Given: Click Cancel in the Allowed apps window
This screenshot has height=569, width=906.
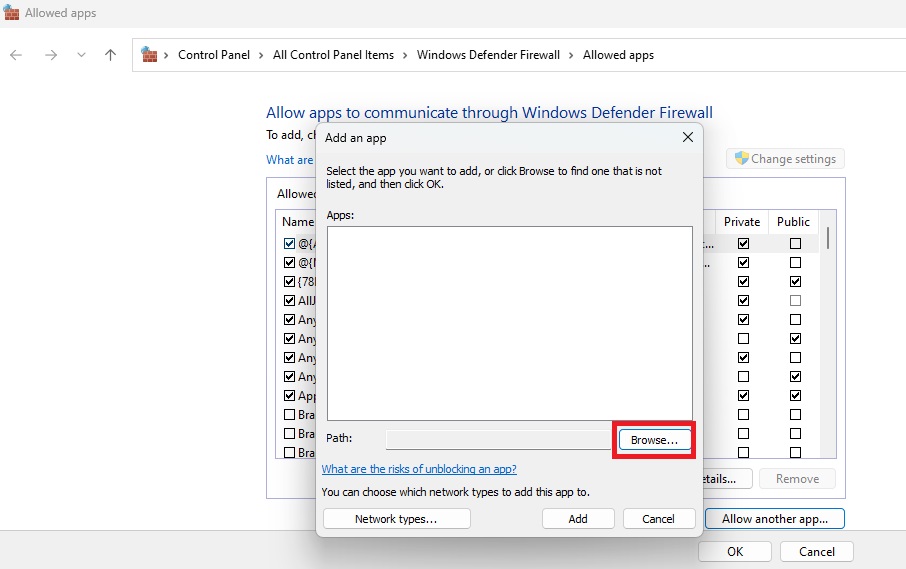Looking at the screenshot, I should pyautogui.click(x=816, y=552).
